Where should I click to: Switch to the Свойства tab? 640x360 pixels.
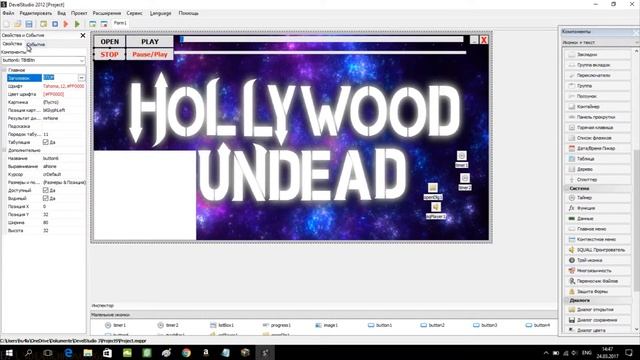pyautogui.click(x=12, y=44)
